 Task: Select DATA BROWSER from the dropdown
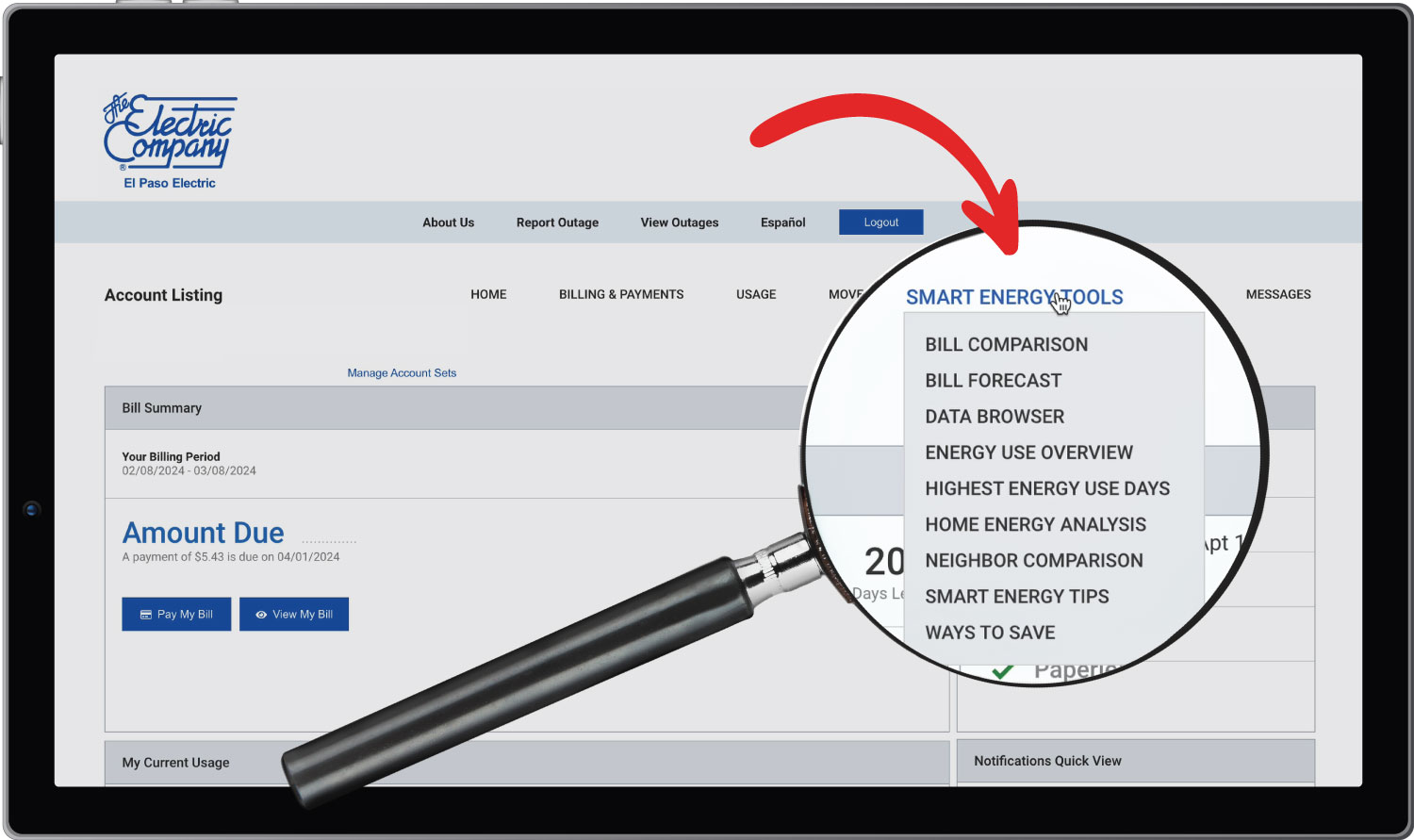pos(995,416)
